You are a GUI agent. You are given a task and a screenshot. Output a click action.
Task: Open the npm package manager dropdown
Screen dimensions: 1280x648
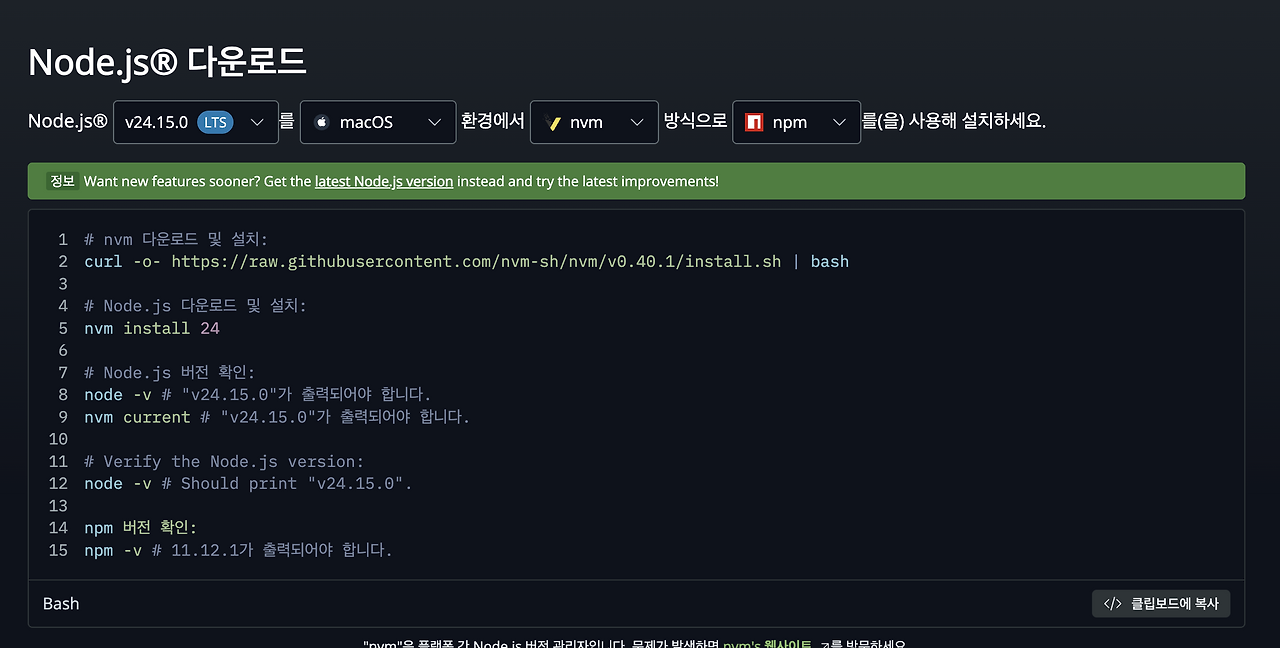click(796, 122)
